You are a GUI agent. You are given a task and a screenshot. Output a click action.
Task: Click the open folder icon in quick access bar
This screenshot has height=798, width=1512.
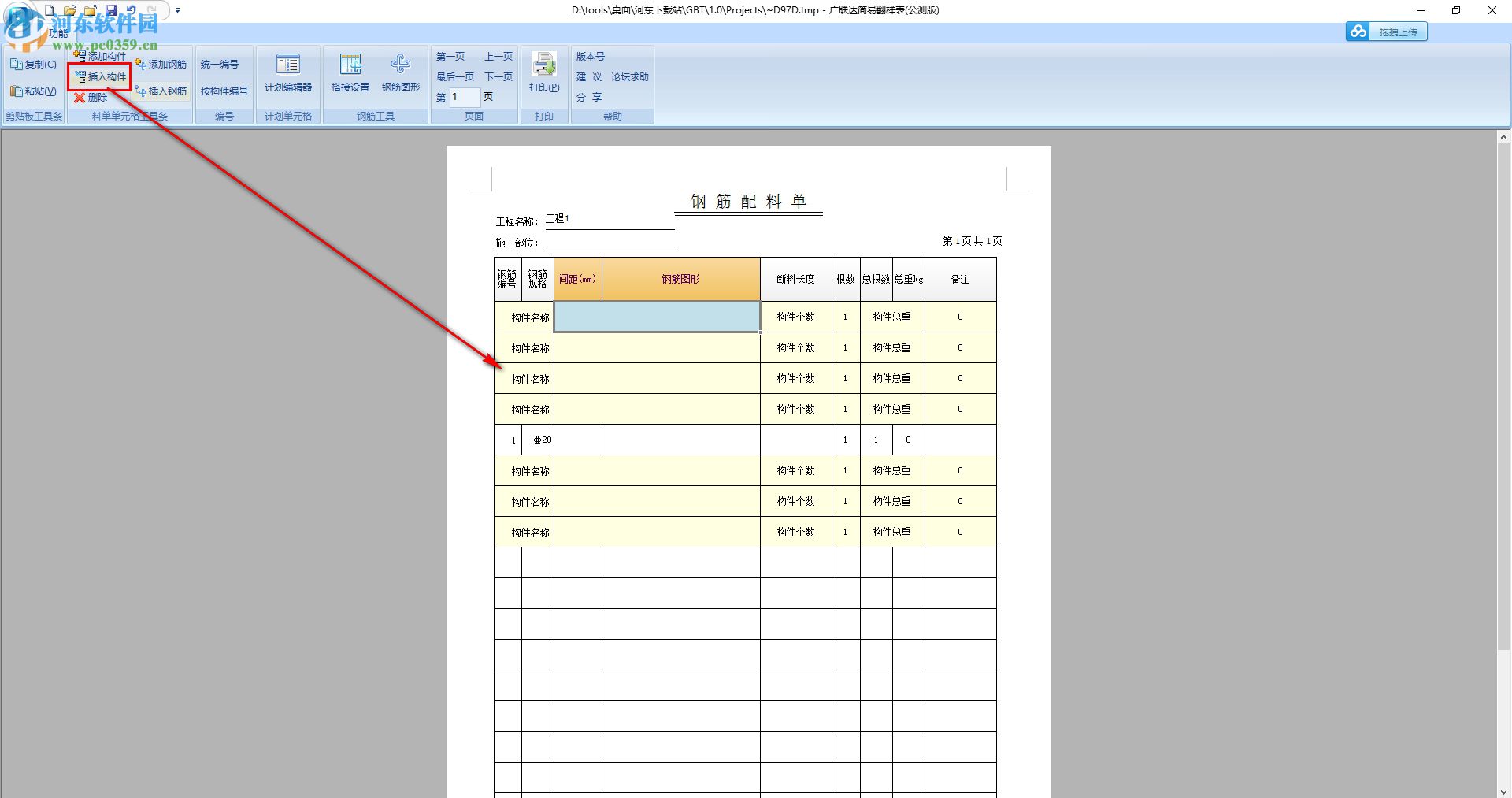[x=70, y=10]
